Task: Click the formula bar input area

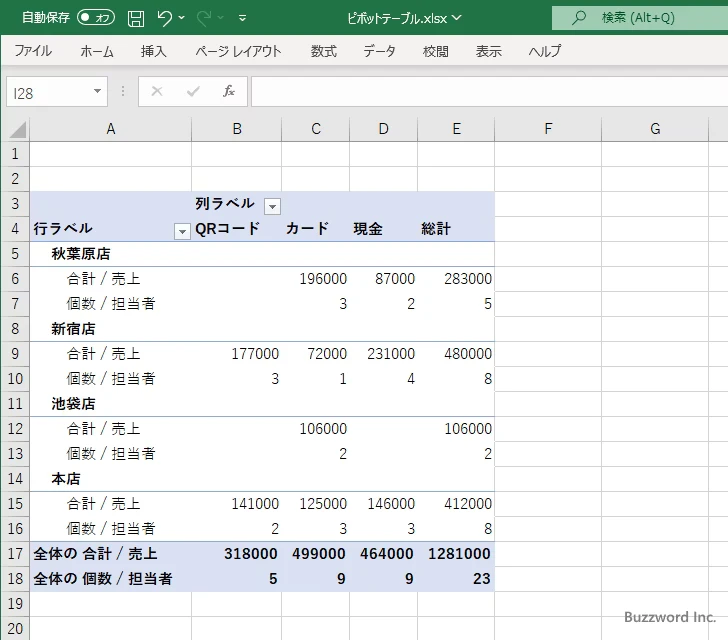Action: pos(490,92)
